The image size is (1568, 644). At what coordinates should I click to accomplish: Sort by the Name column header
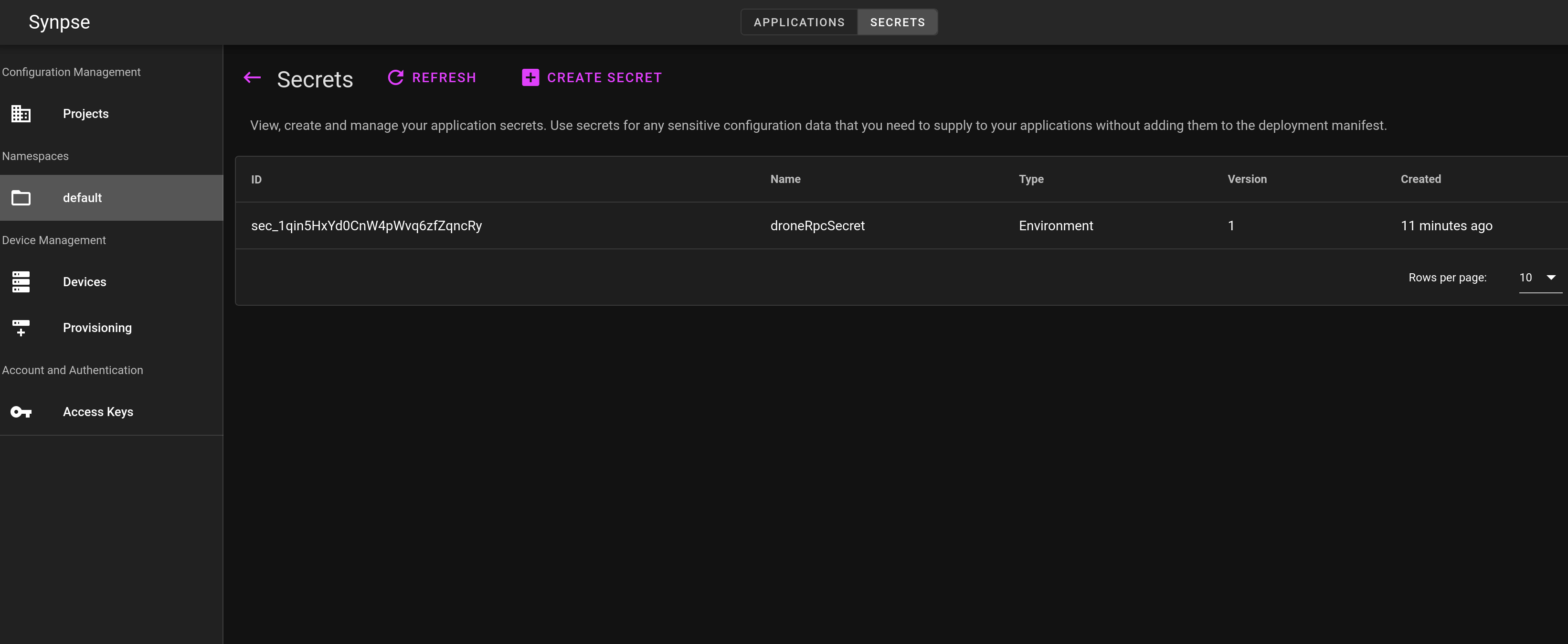[785, 179]
